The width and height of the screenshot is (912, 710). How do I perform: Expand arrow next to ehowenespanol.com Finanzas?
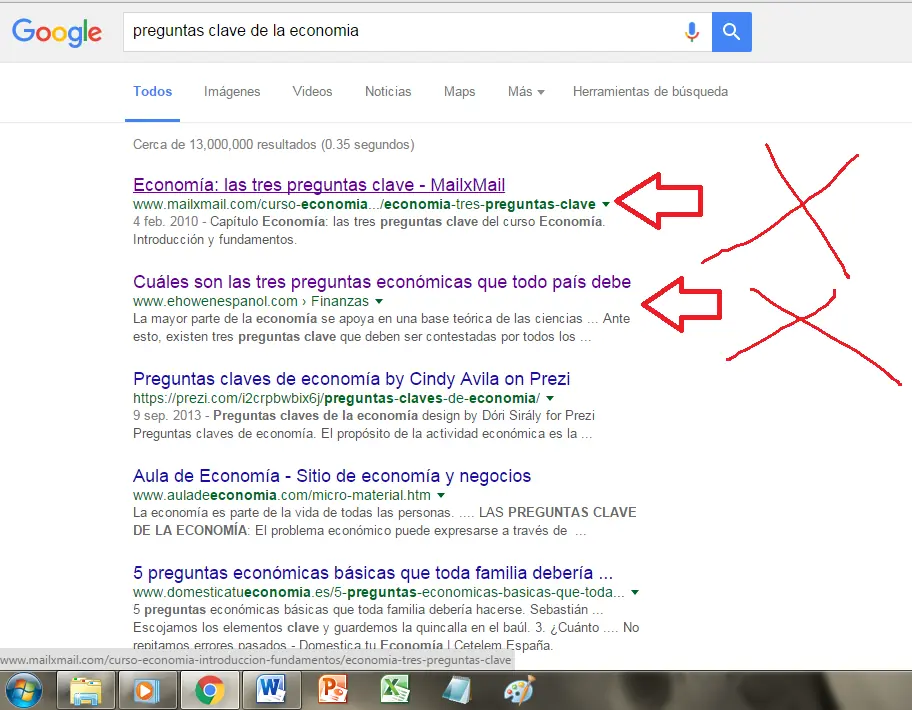click(x=379, y=301)
